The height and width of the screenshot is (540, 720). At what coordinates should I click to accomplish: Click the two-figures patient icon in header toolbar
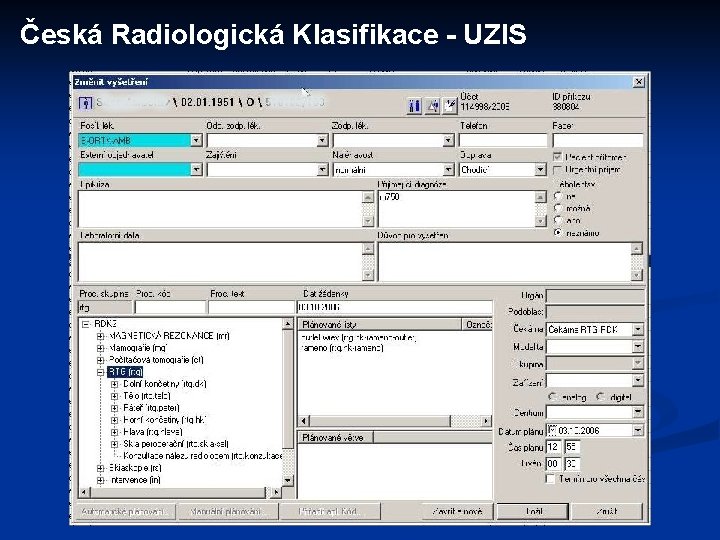(x=414, y=107)
